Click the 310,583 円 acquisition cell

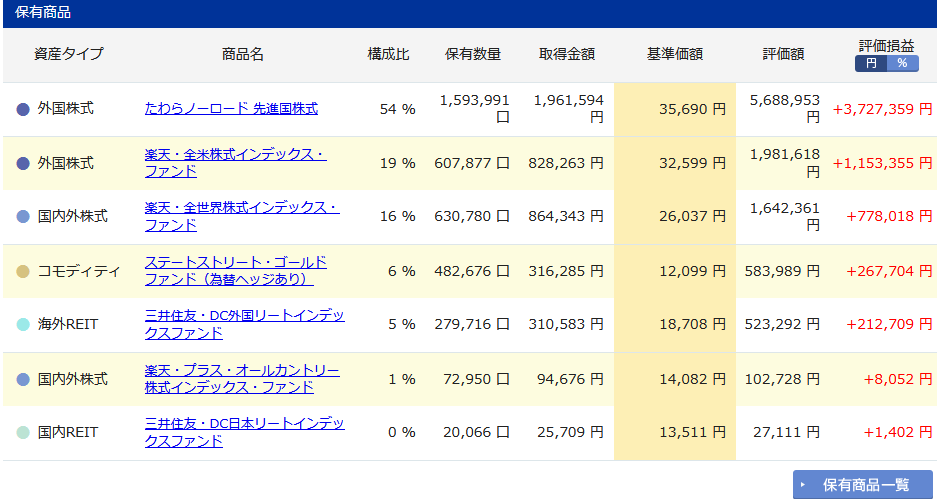pos(567,324)
